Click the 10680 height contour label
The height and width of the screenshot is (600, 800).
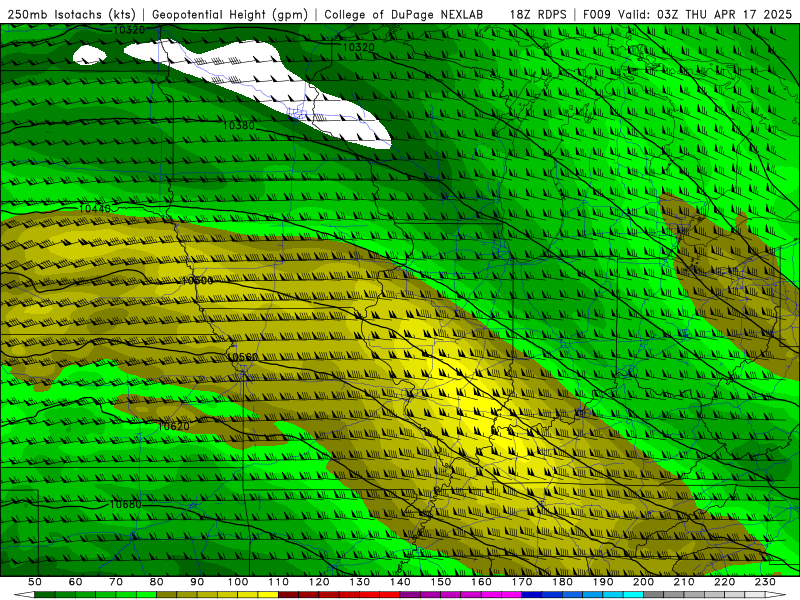[126, 504]
